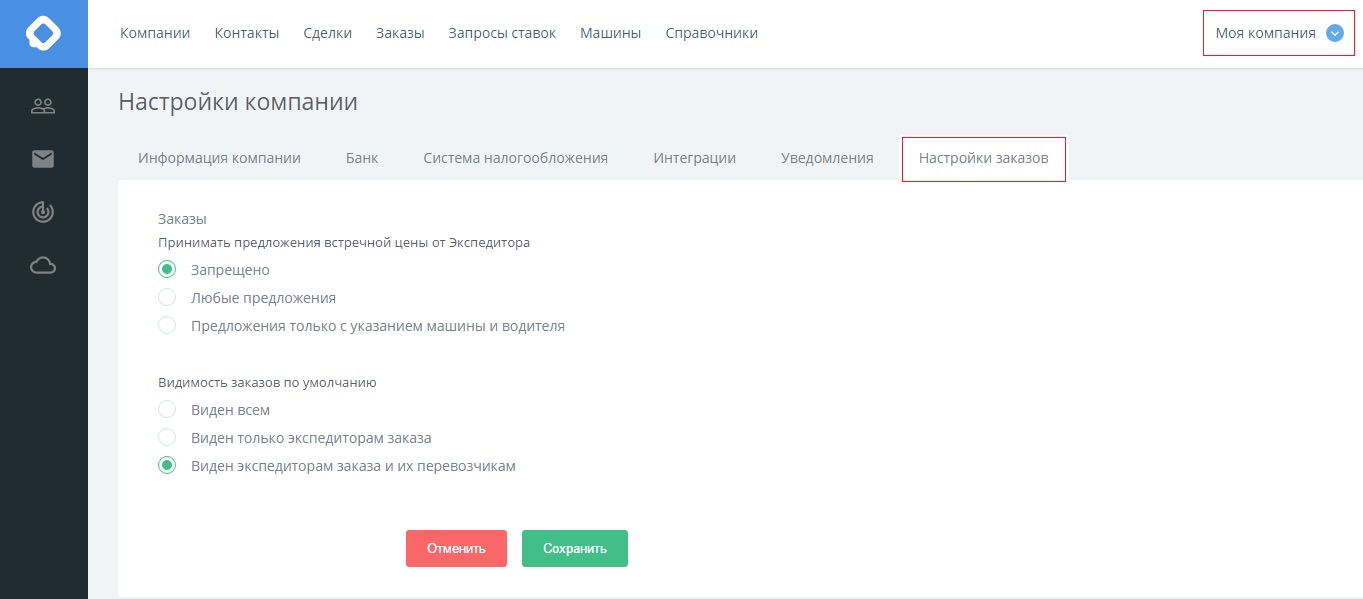This screenshot has height=599, width=1363.
Task: Open the Компании menu
Action: pos(155,33)
